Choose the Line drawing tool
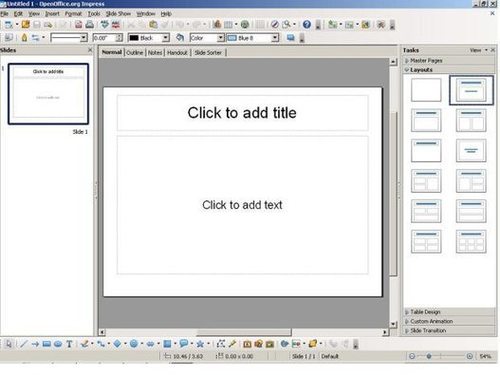 23,344
